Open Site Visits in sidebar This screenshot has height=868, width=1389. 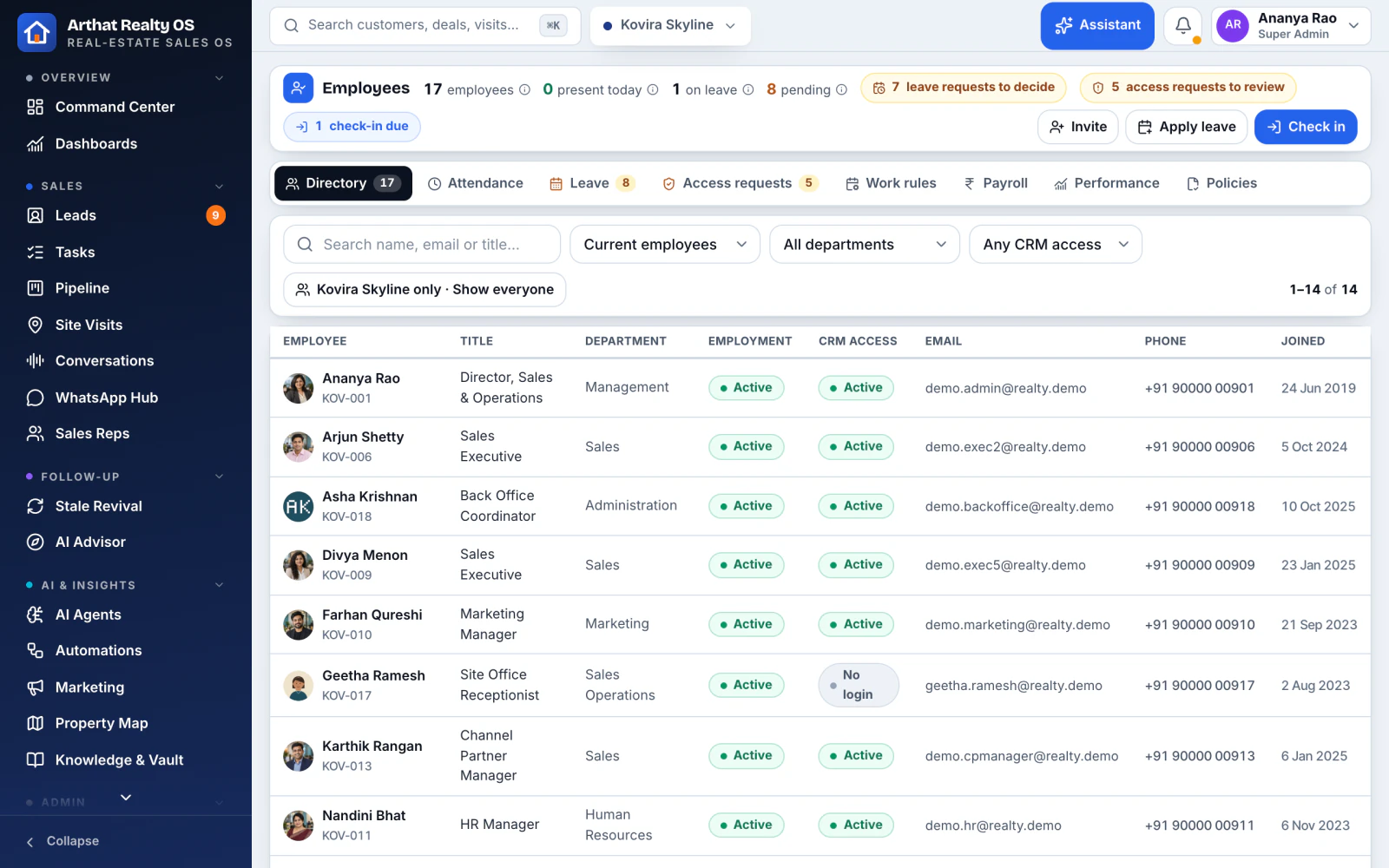pos(126,325)
